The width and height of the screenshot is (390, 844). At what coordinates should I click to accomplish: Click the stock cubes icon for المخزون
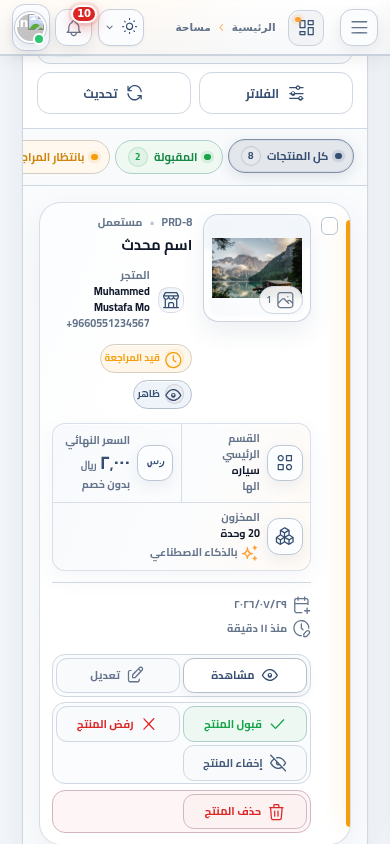[x=285, y=536]
